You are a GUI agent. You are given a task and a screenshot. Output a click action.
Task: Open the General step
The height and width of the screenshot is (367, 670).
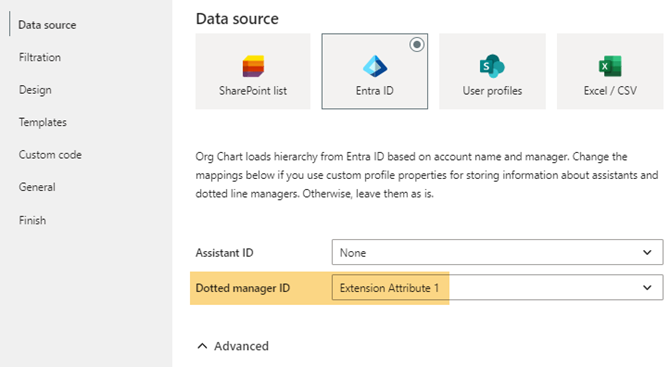pyautogui.click(x=37, y=187)
